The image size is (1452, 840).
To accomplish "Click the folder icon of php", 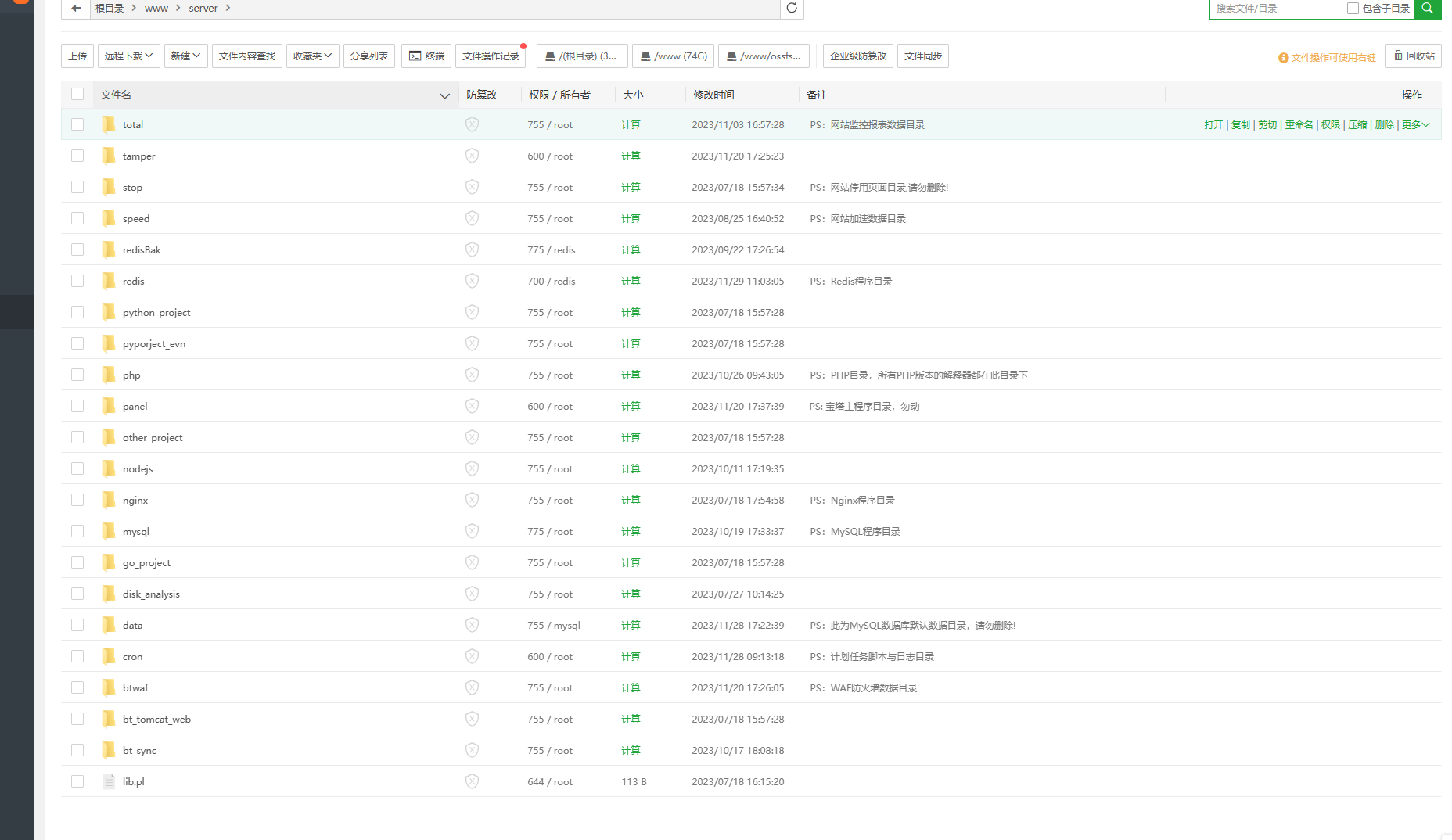I will pyautogui.click(x=109, y=375).
